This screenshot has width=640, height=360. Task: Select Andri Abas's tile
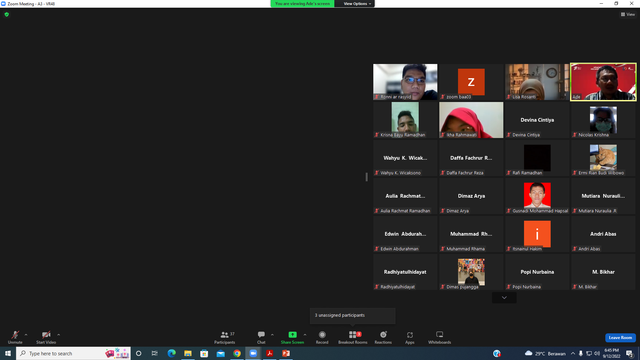point(603,234)
